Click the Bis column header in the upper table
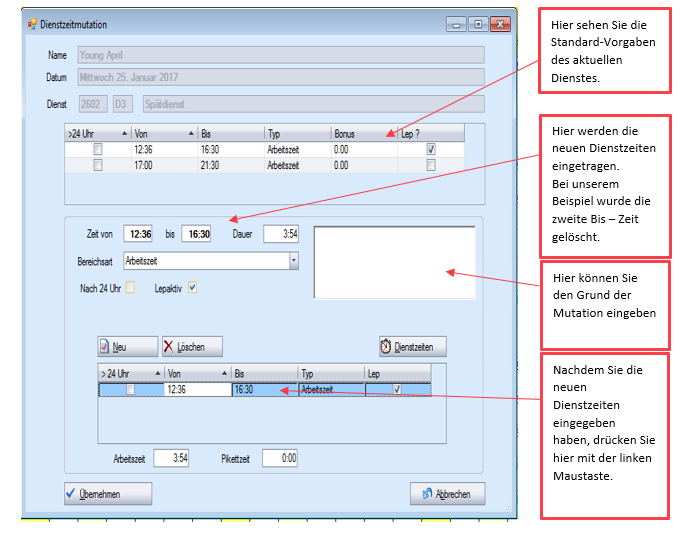The width and height of the screenshot is (687, 534). pyautogui.click(x=231, y=134)
